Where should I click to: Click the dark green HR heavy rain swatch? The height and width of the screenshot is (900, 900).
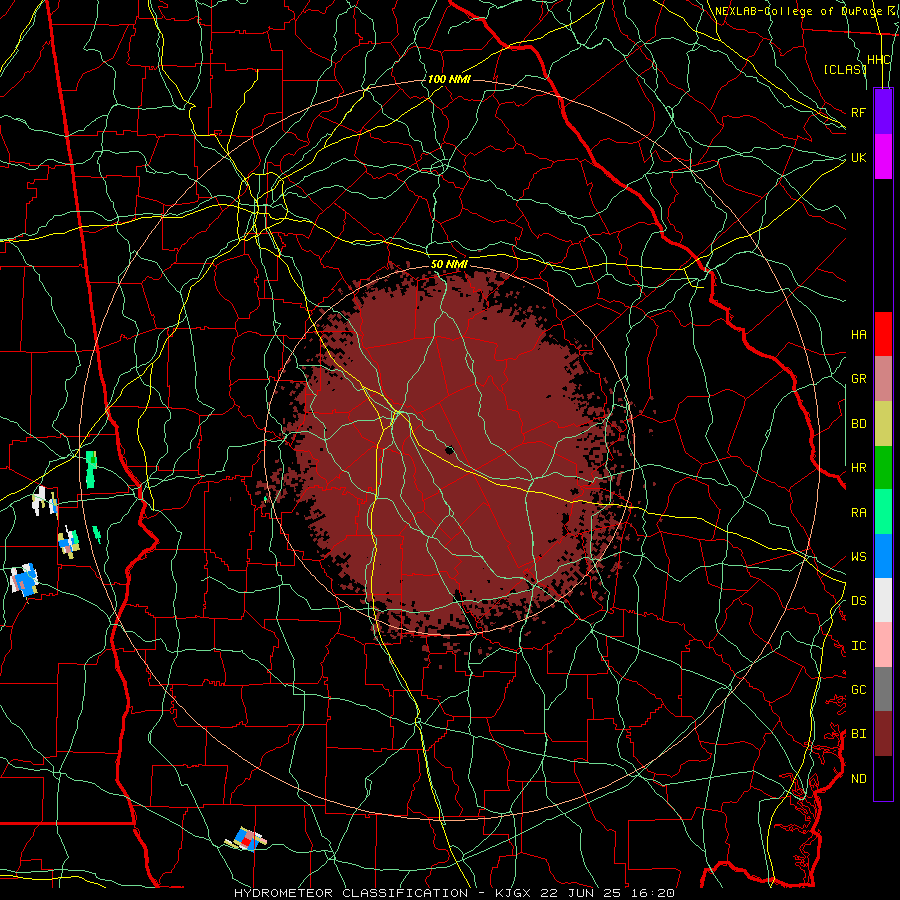point(883,467)
